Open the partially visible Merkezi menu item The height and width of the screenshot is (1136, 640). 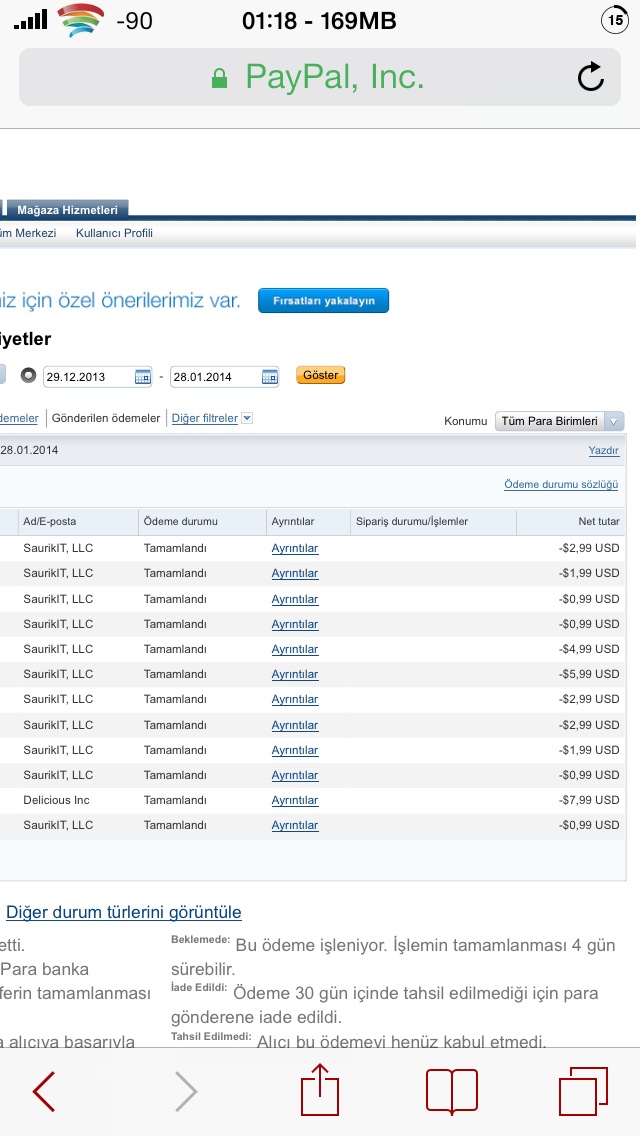(x=28, y=233)
